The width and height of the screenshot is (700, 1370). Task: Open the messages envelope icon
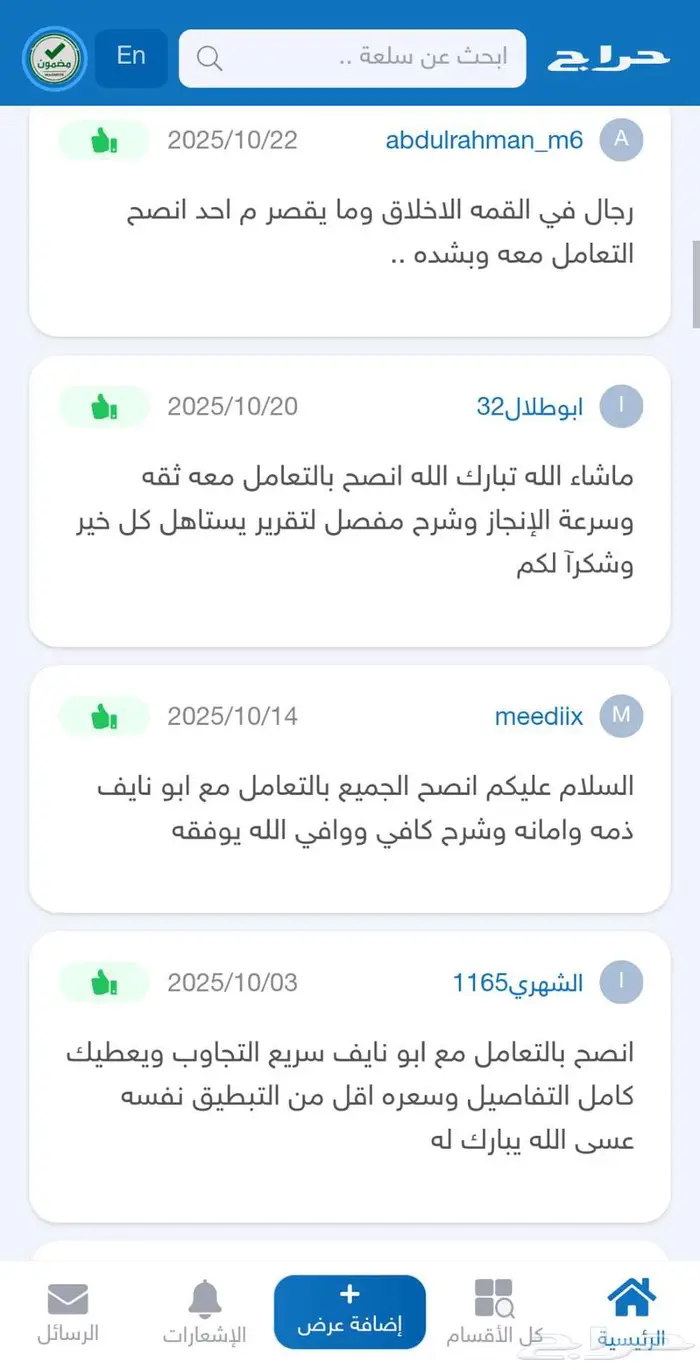pos(67,1297)
